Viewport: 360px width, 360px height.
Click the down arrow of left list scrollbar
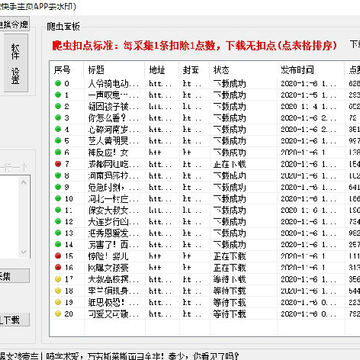coord(23,252)
